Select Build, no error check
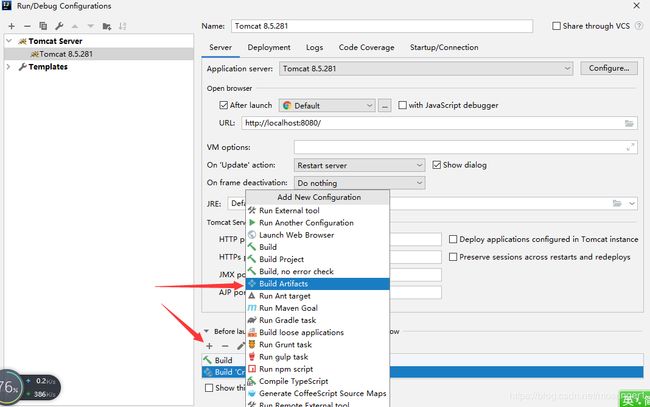 click(318, 271)
